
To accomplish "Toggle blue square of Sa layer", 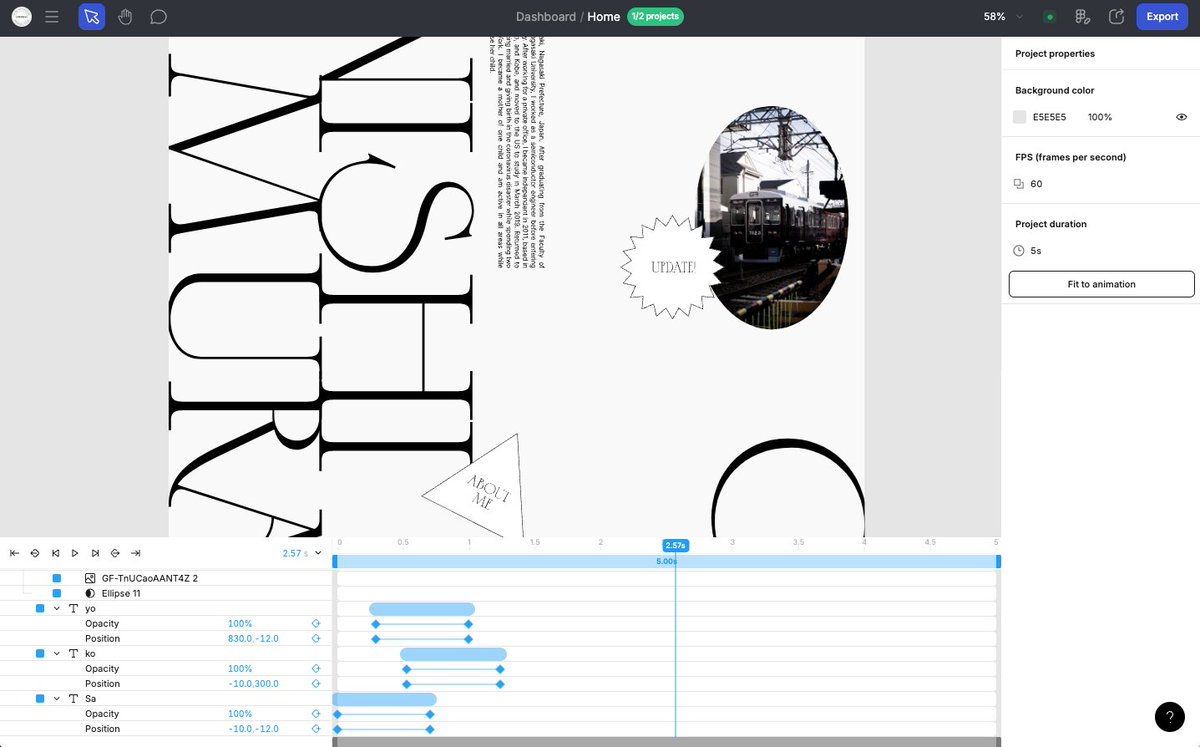I will click(39, 698).
